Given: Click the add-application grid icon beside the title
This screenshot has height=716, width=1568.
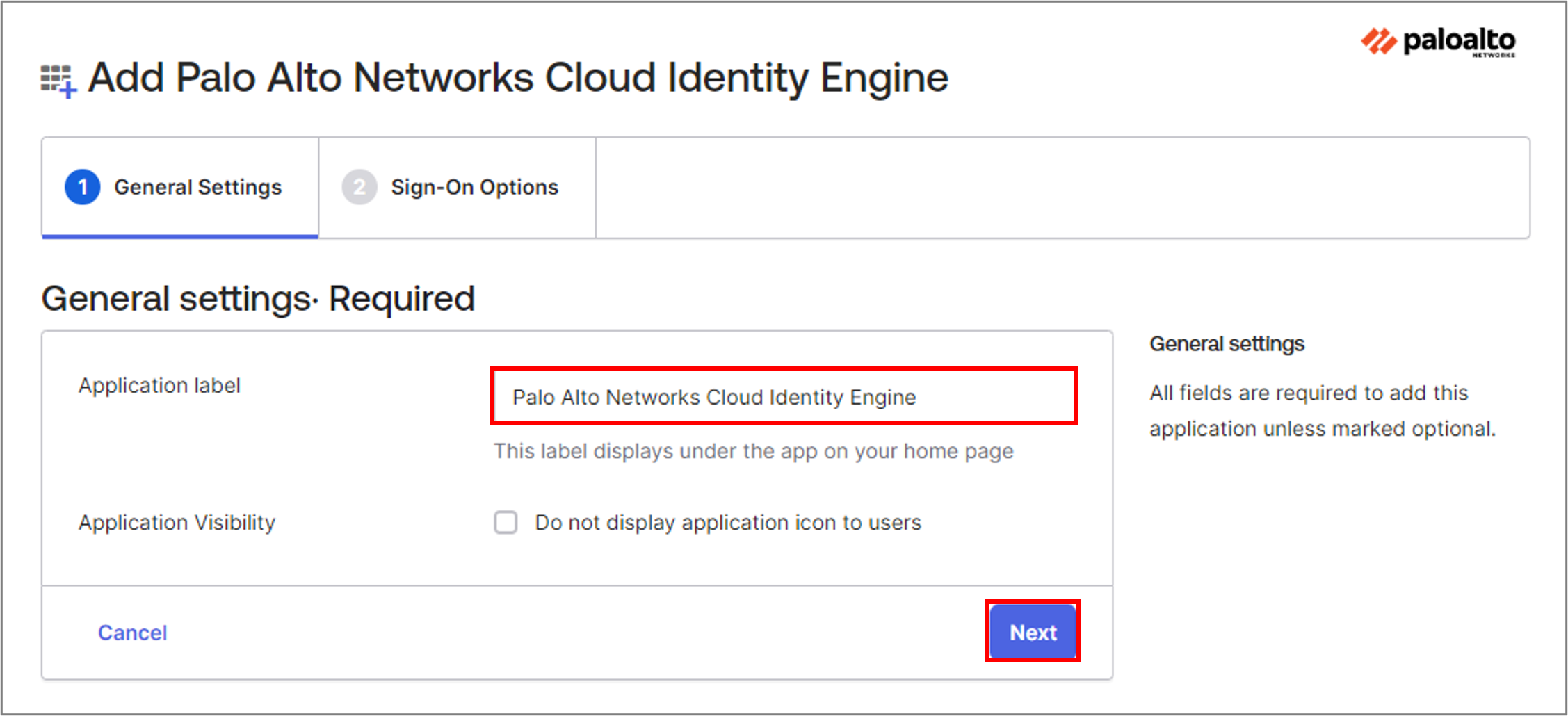Looking at the screenshot, I should [58, 81].
